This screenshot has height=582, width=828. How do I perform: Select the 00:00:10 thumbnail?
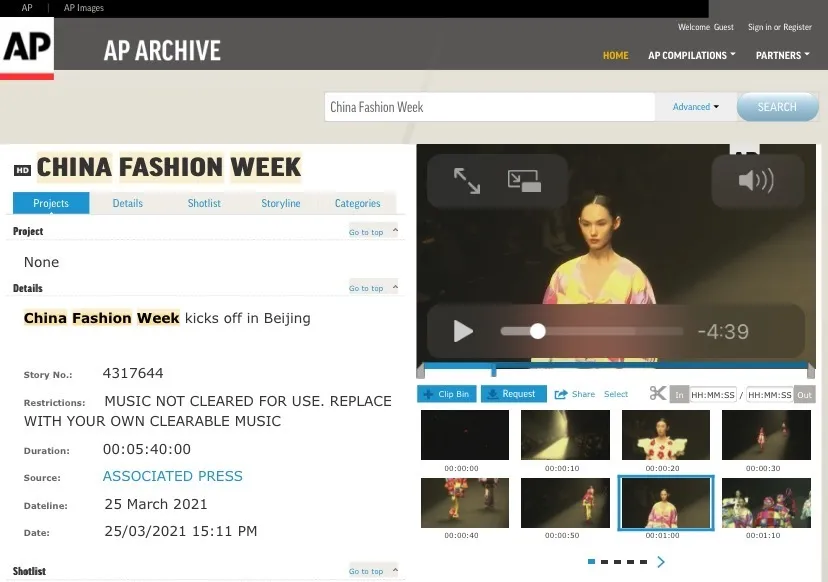tap(565, 435)
